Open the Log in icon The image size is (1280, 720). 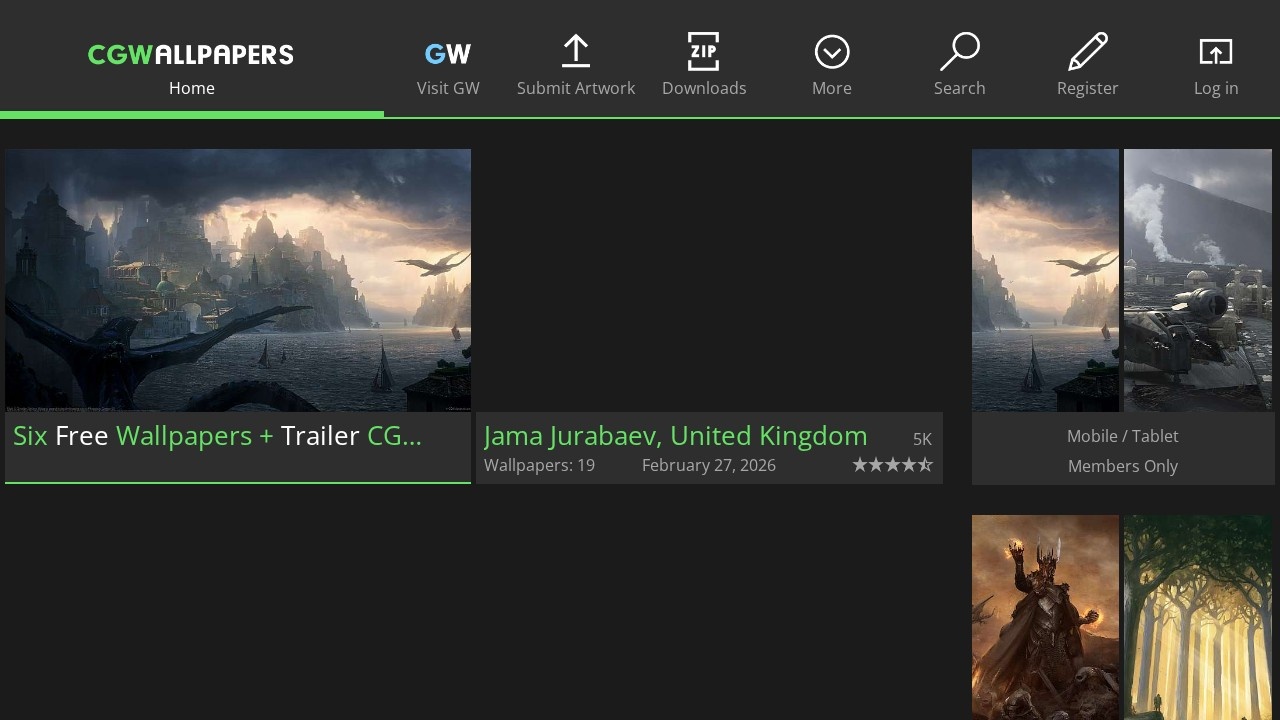1215,50
